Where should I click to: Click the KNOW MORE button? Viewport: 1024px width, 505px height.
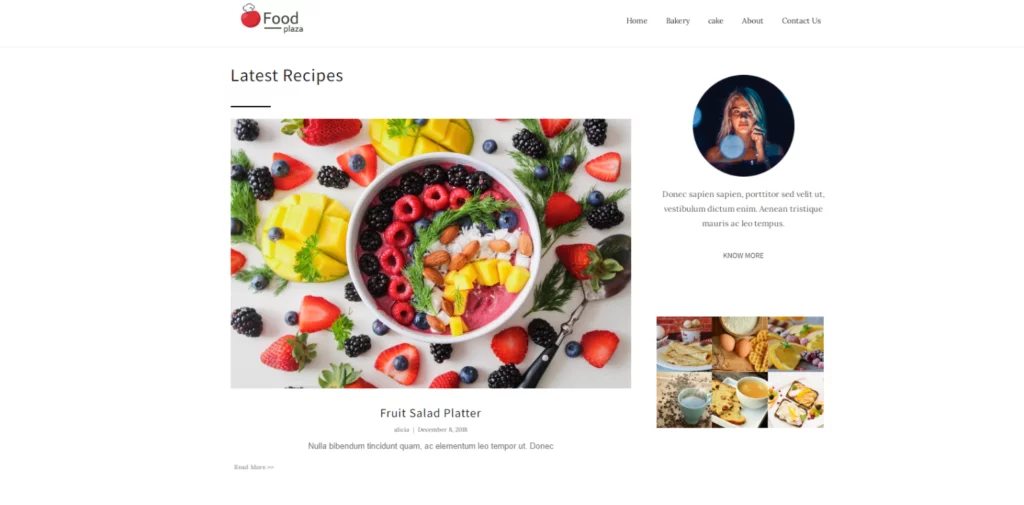pos(743,255)
